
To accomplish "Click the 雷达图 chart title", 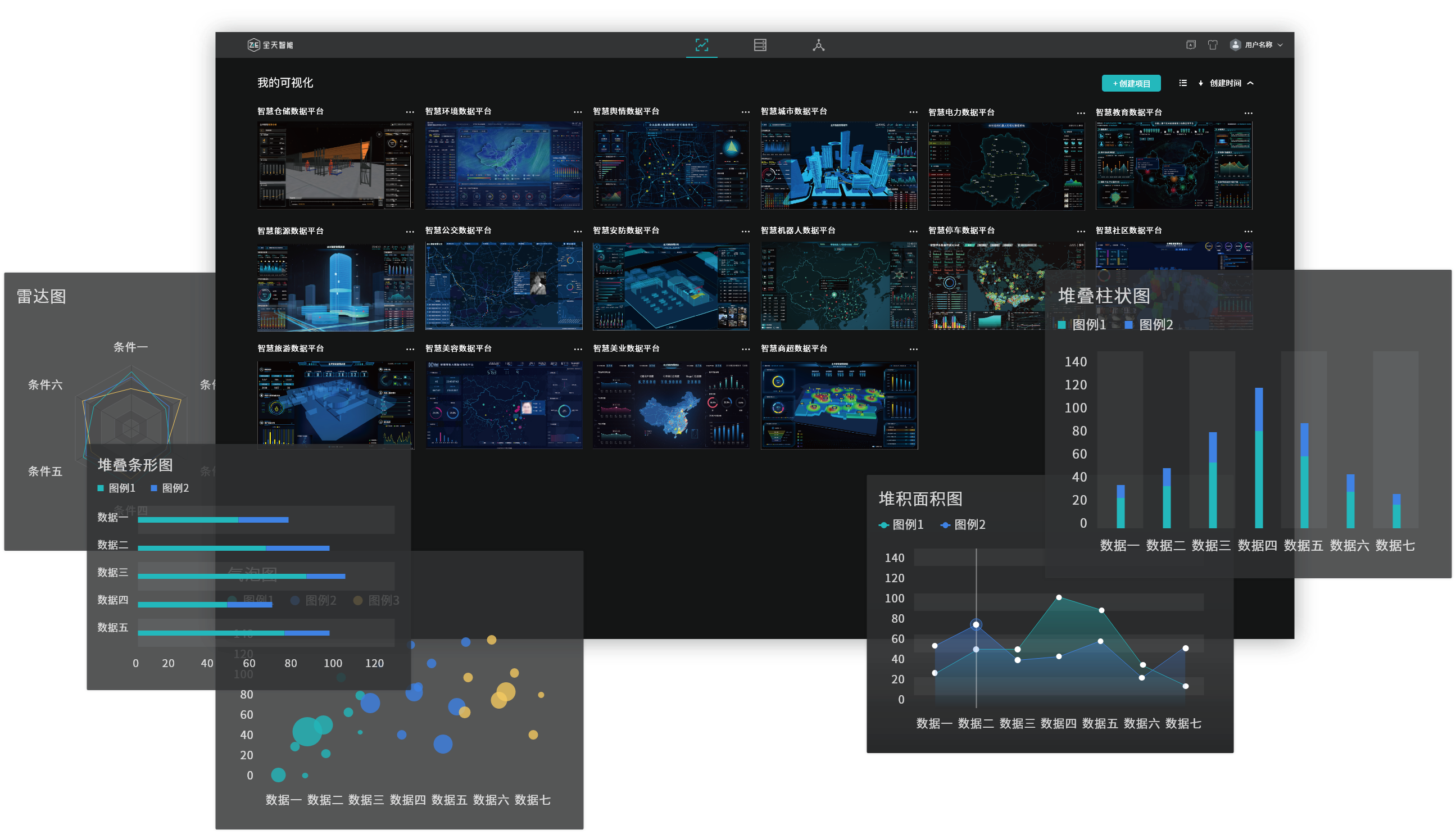I will 41,296.
